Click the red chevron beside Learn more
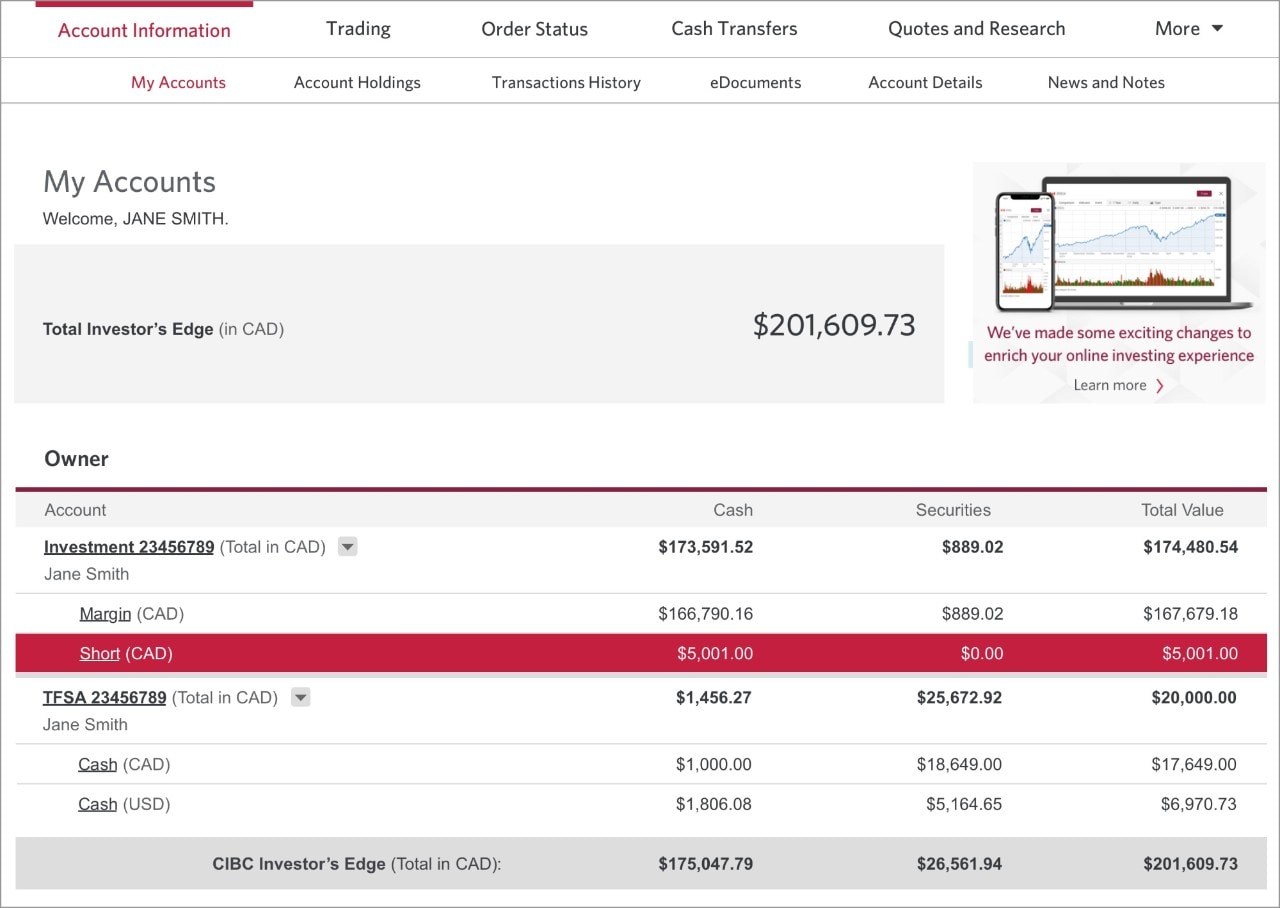Screen dimensions: 1280x908 pyautogui.click(x=1160, y=386)
